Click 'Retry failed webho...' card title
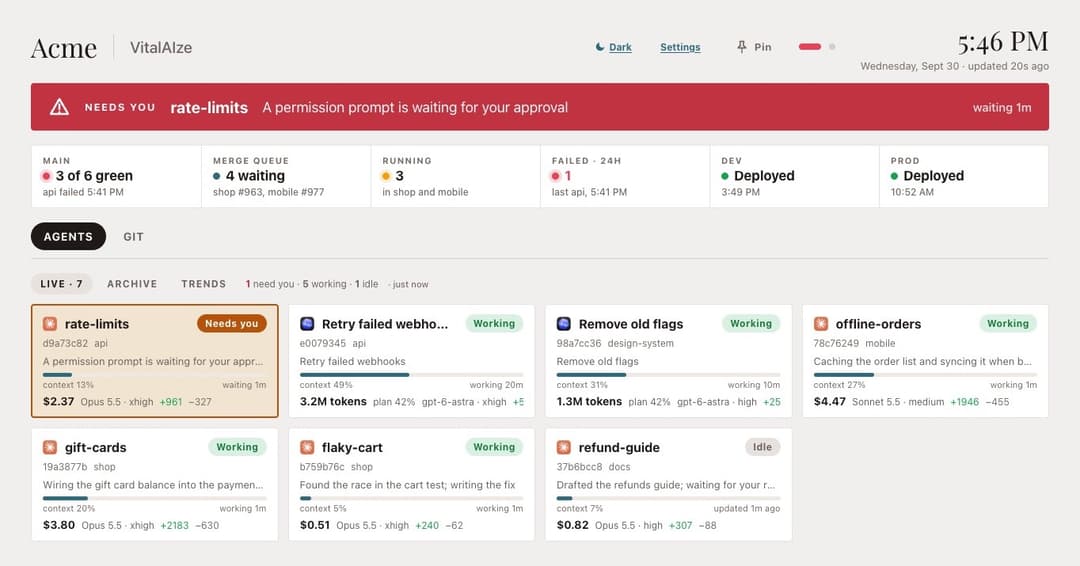Viewport: 1080px width, 566px height. tap(384, 324)
